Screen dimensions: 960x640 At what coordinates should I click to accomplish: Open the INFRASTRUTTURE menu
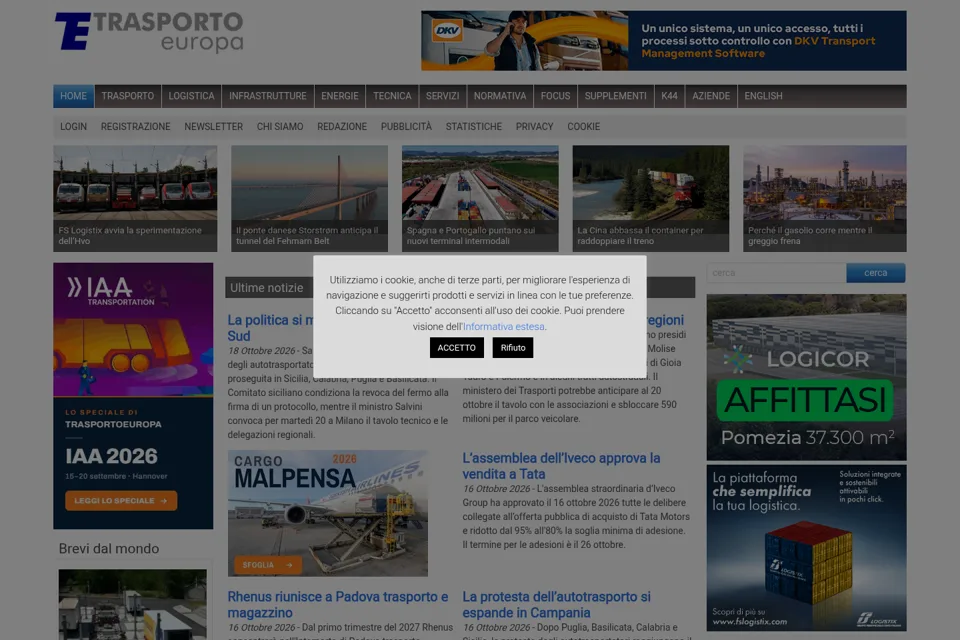click(x=268, y=96)
